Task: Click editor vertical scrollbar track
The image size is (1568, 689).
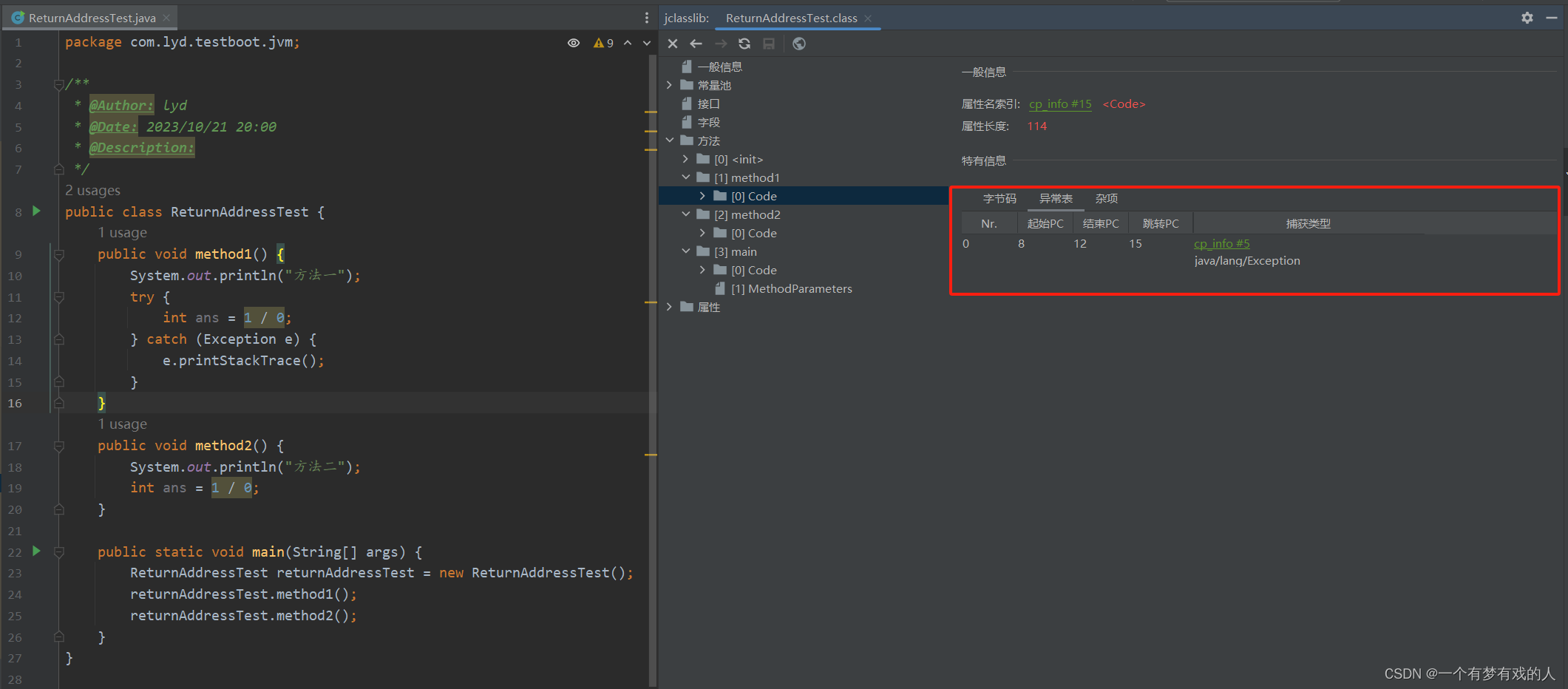Action: [651, 370]
